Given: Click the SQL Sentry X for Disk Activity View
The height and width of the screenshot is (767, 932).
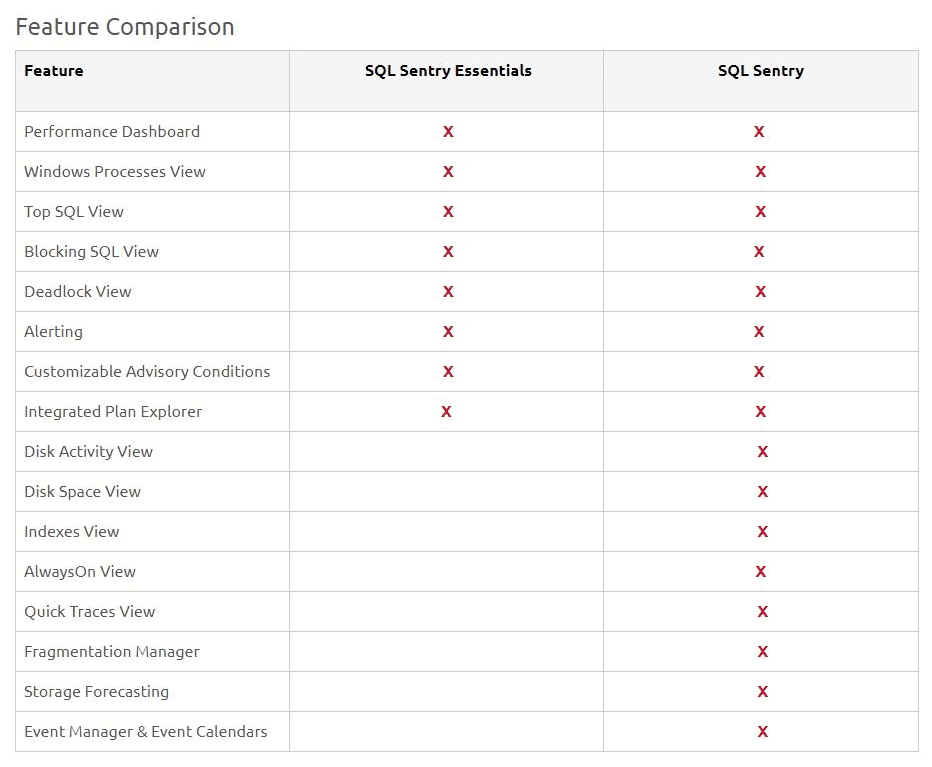Looking at the screenshot, I should pyautogui.click(x=762, y=452).
